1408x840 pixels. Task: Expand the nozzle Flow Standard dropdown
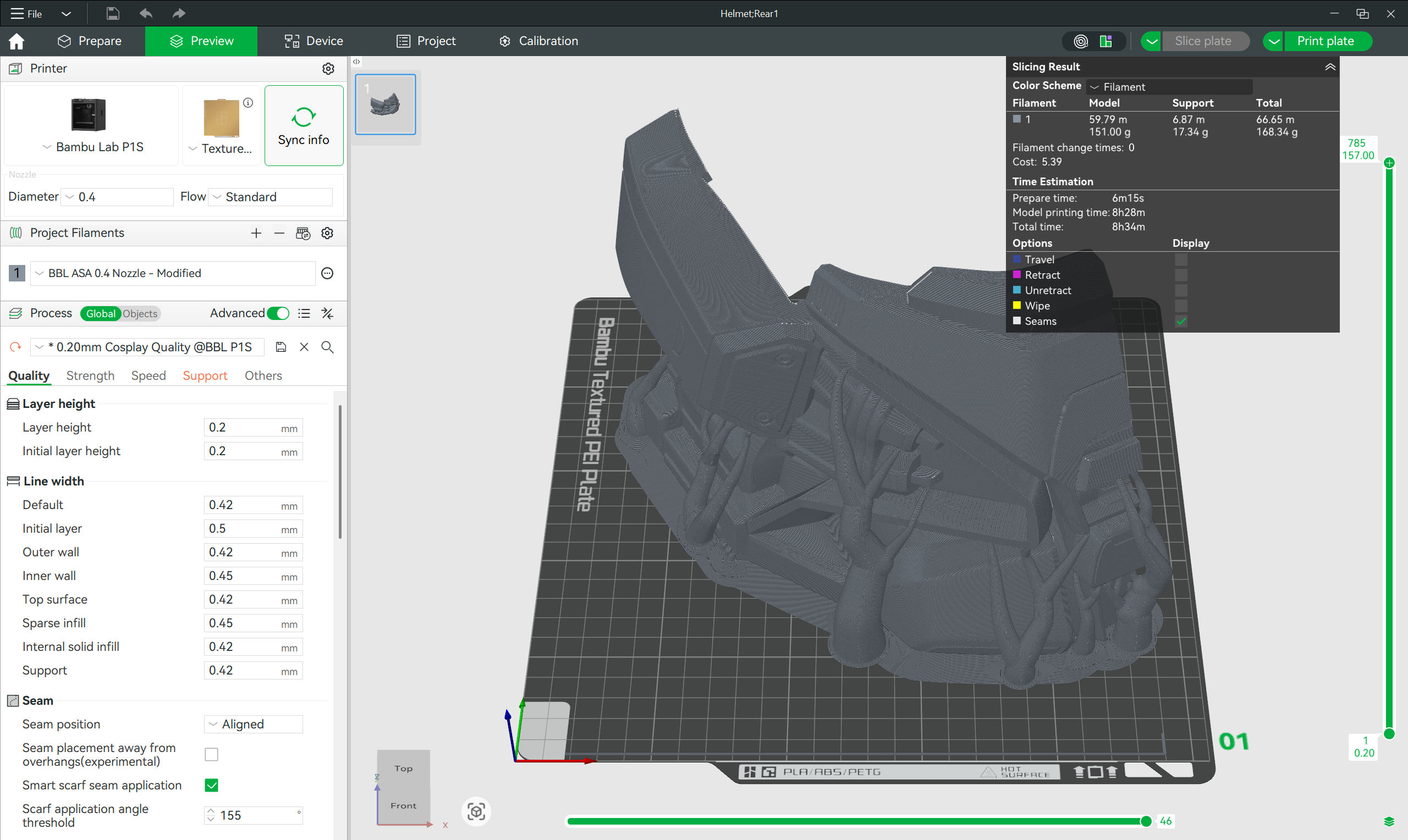(x=270, y=197)
